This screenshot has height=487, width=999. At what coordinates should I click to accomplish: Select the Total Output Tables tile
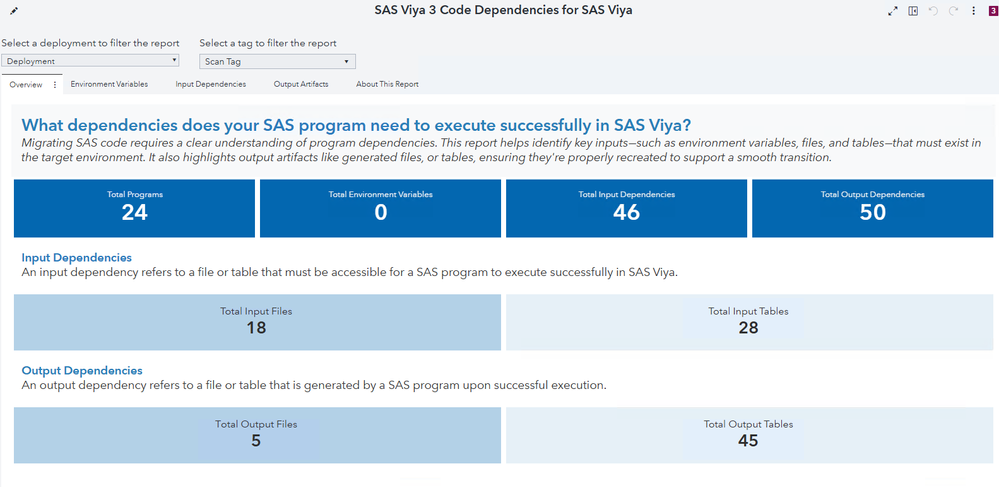[748, 435]
